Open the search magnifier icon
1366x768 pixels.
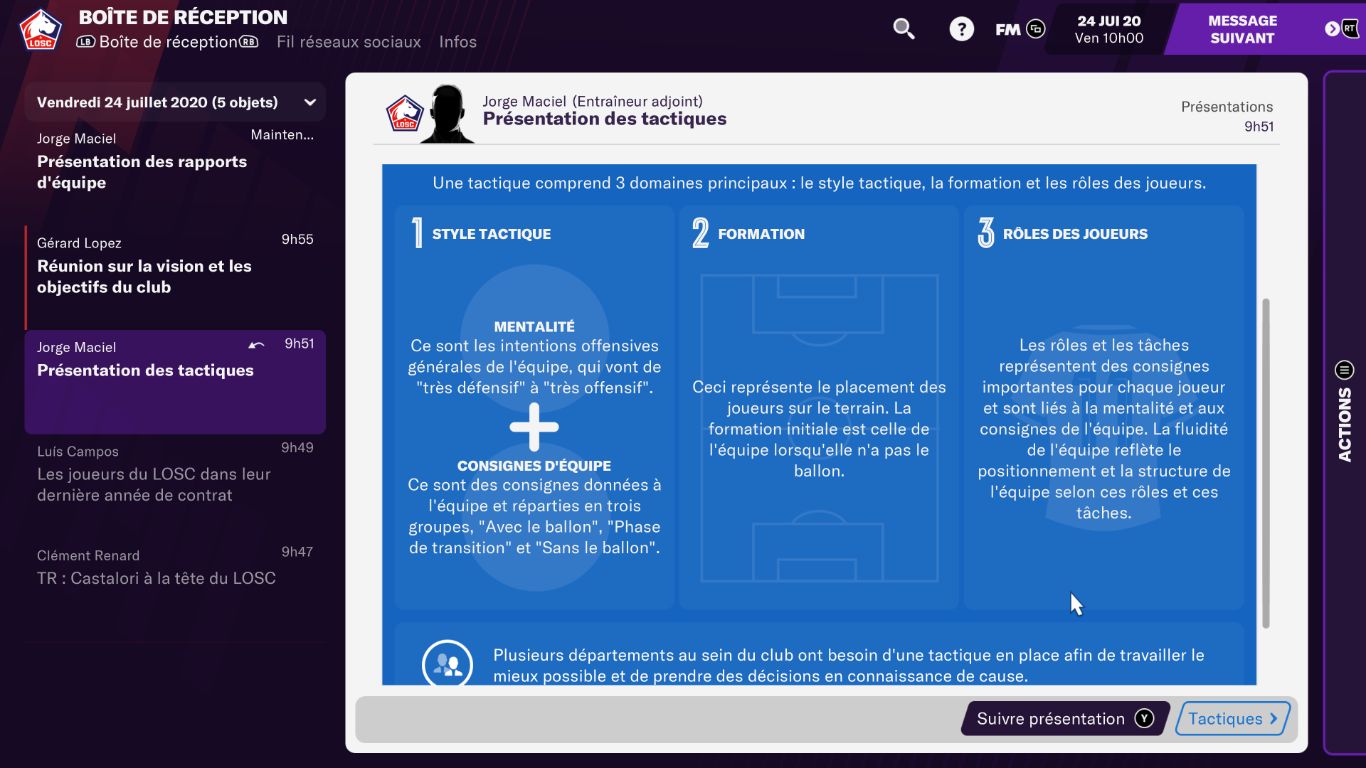point(904,29)
